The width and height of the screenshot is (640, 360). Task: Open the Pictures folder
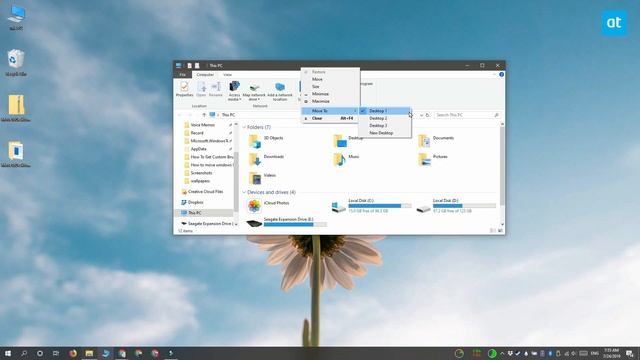pos(433,159)
